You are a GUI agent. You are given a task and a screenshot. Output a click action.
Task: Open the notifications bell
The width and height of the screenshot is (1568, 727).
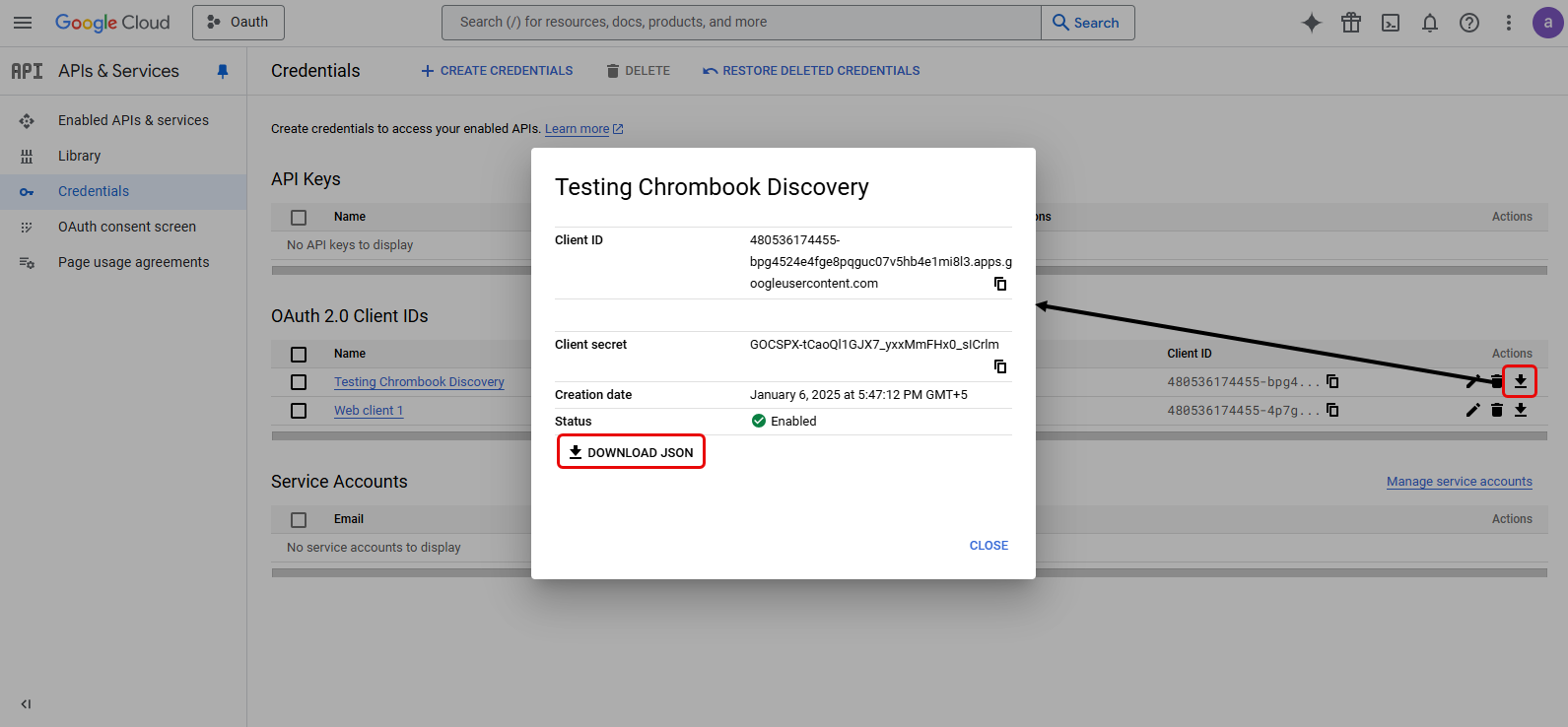pos(1430,23)
